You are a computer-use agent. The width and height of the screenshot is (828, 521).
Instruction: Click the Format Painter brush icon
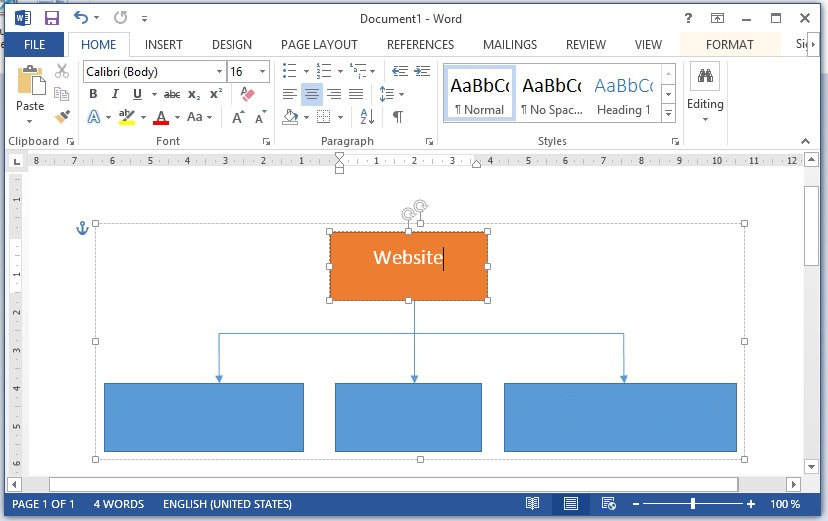(x=62, y=117)
